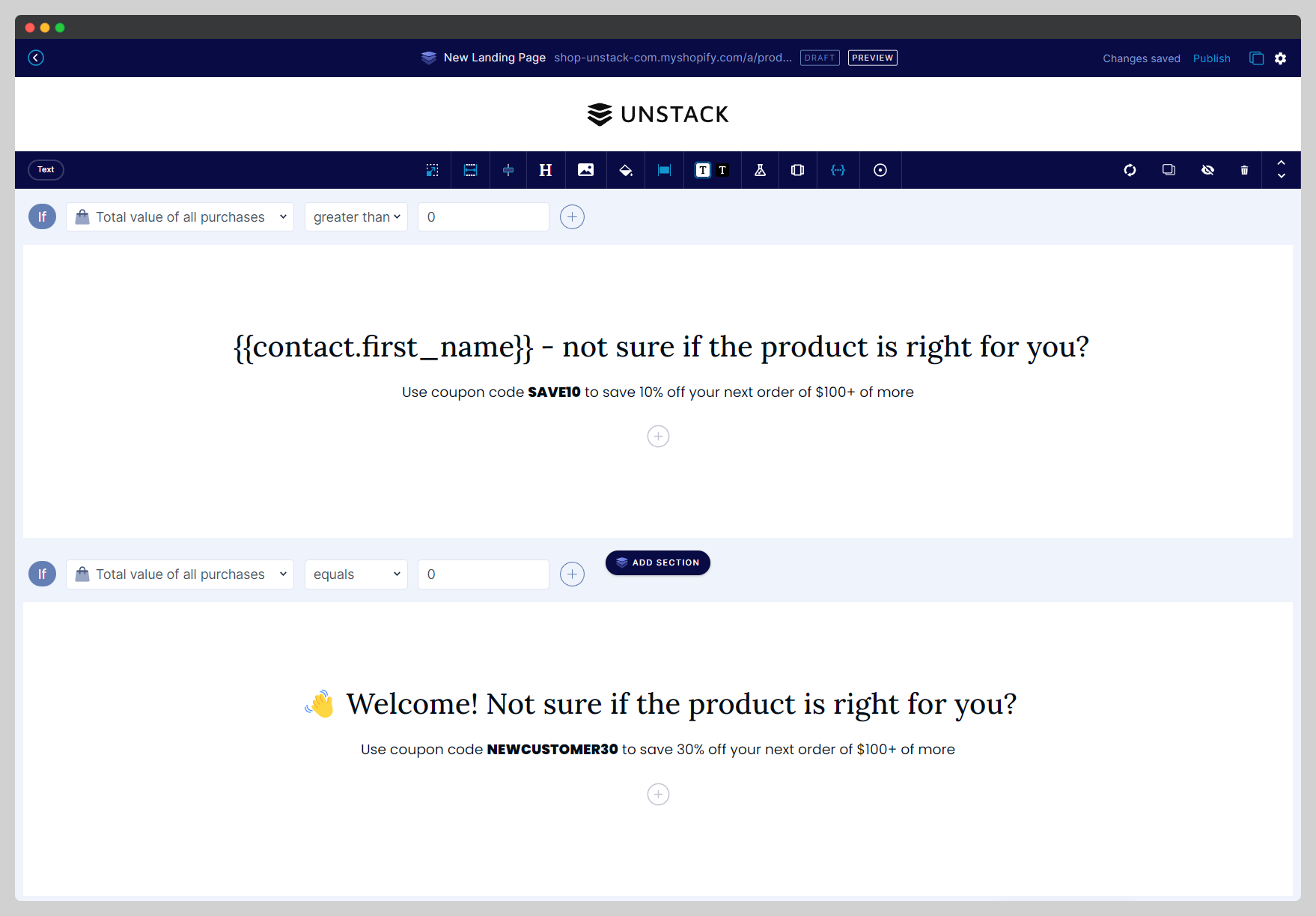Viewport: 1316px width, 916px height.
Task: Click the Publish link
Action: pos(1211,58)
